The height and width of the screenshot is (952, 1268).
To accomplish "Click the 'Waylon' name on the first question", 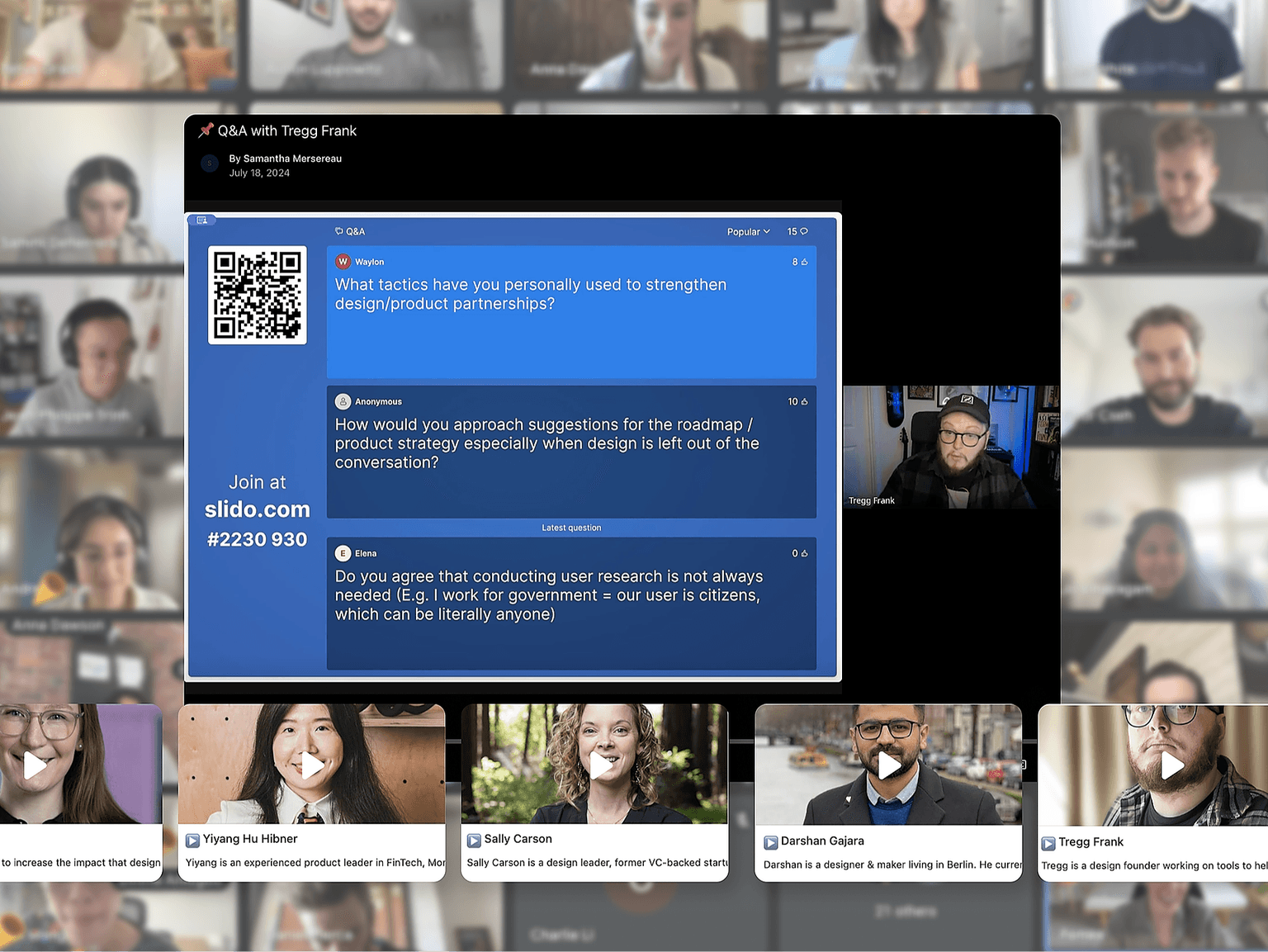I will pos(370,262).
